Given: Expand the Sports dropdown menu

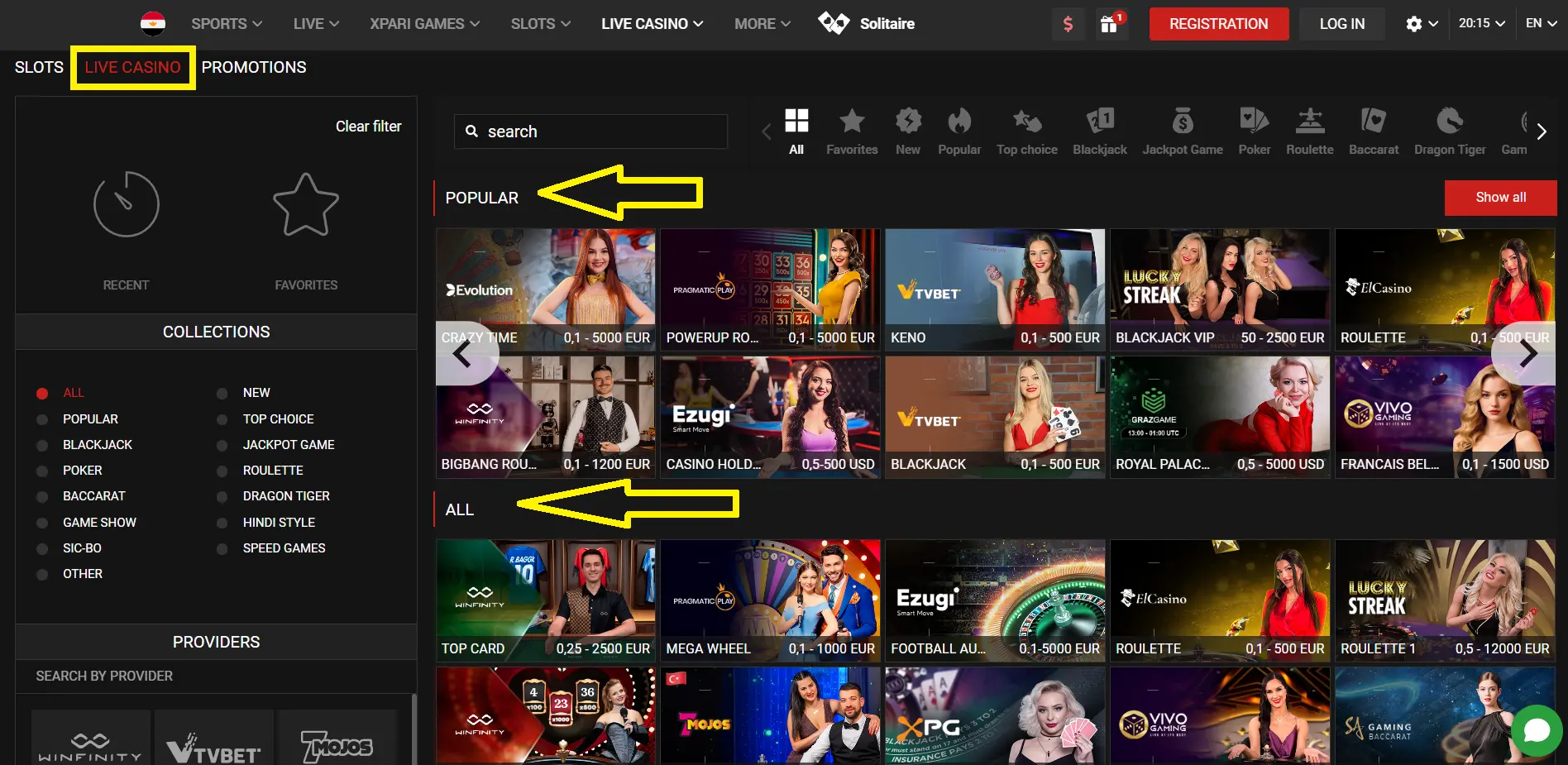Looking at the screenshot, I should coord(226,24).
